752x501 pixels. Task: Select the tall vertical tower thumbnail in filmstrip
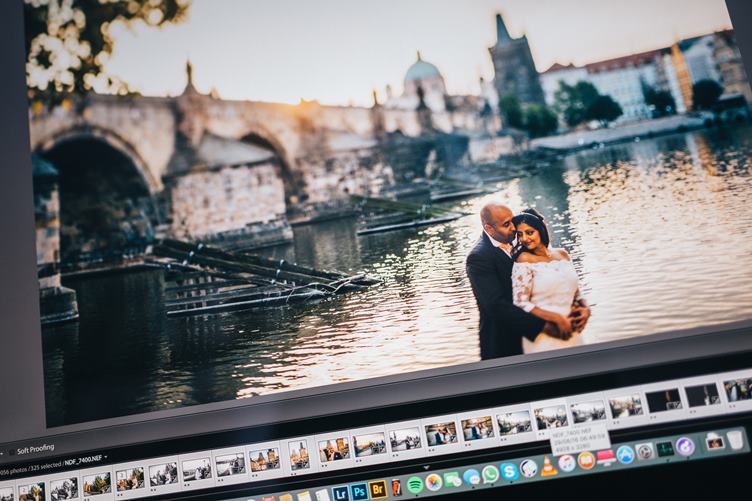tap(299, 455)
